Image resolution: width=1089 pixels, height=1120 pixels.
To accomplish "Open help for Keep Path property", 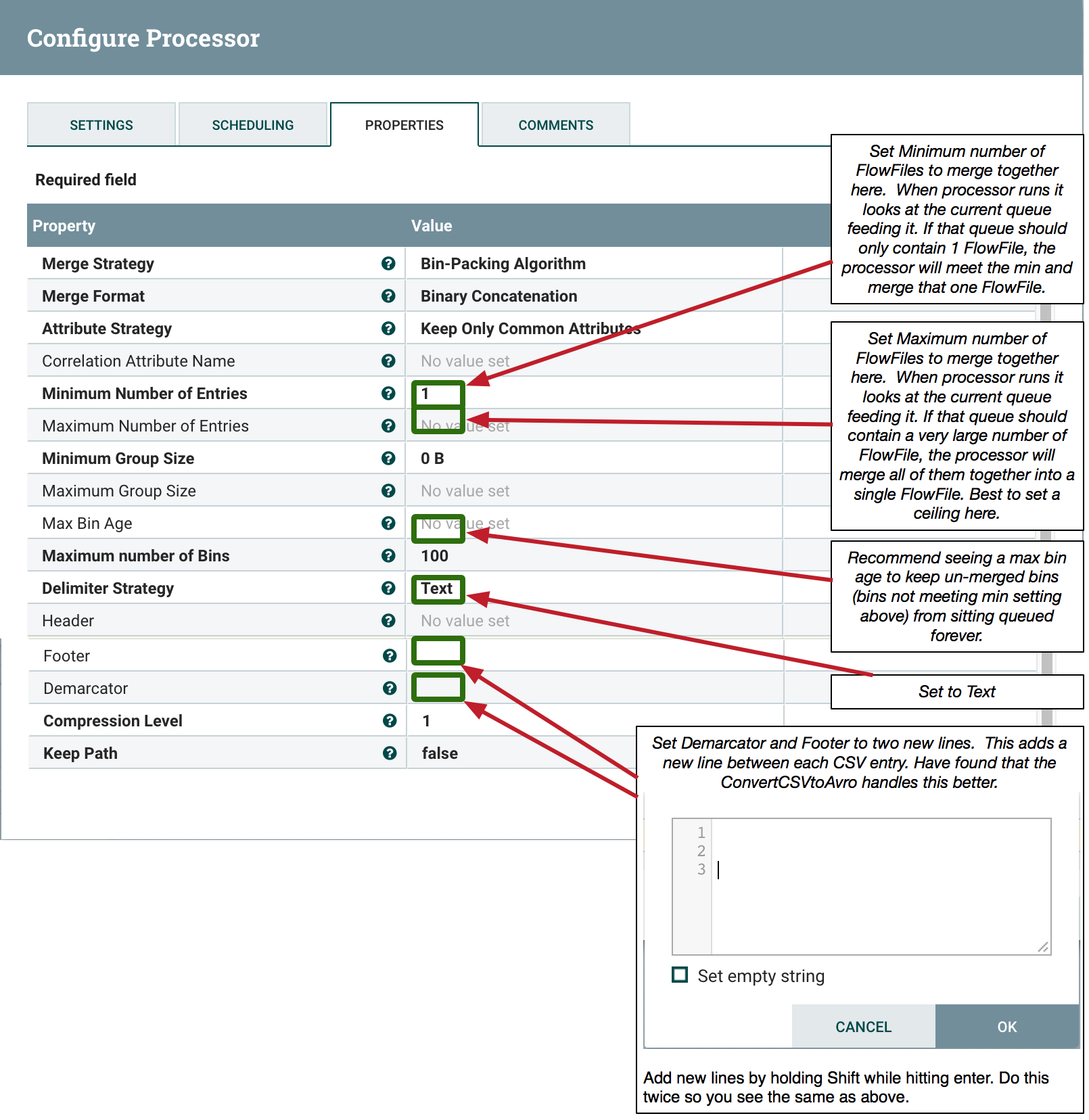I will point(388,753).
